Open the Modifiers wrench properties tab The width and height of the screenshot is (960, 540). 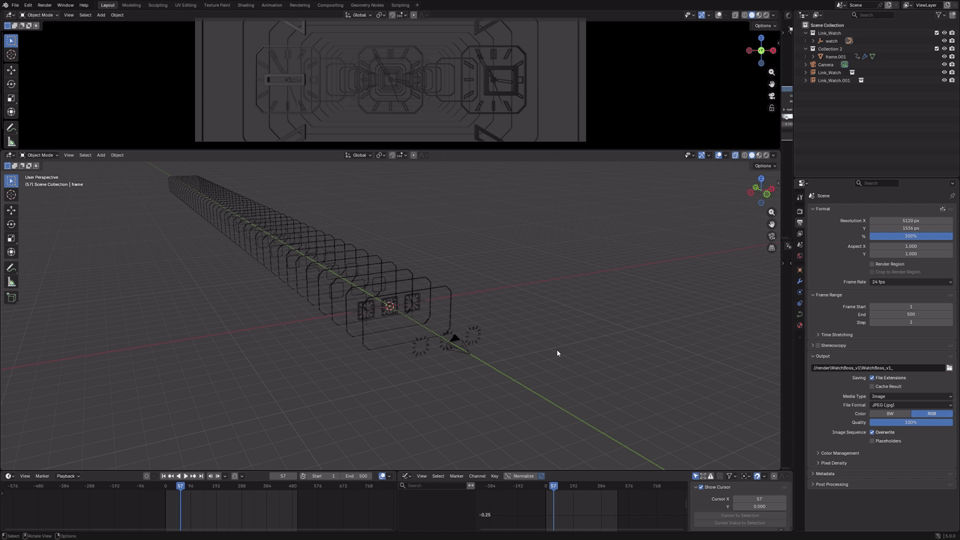click(800, 281)
